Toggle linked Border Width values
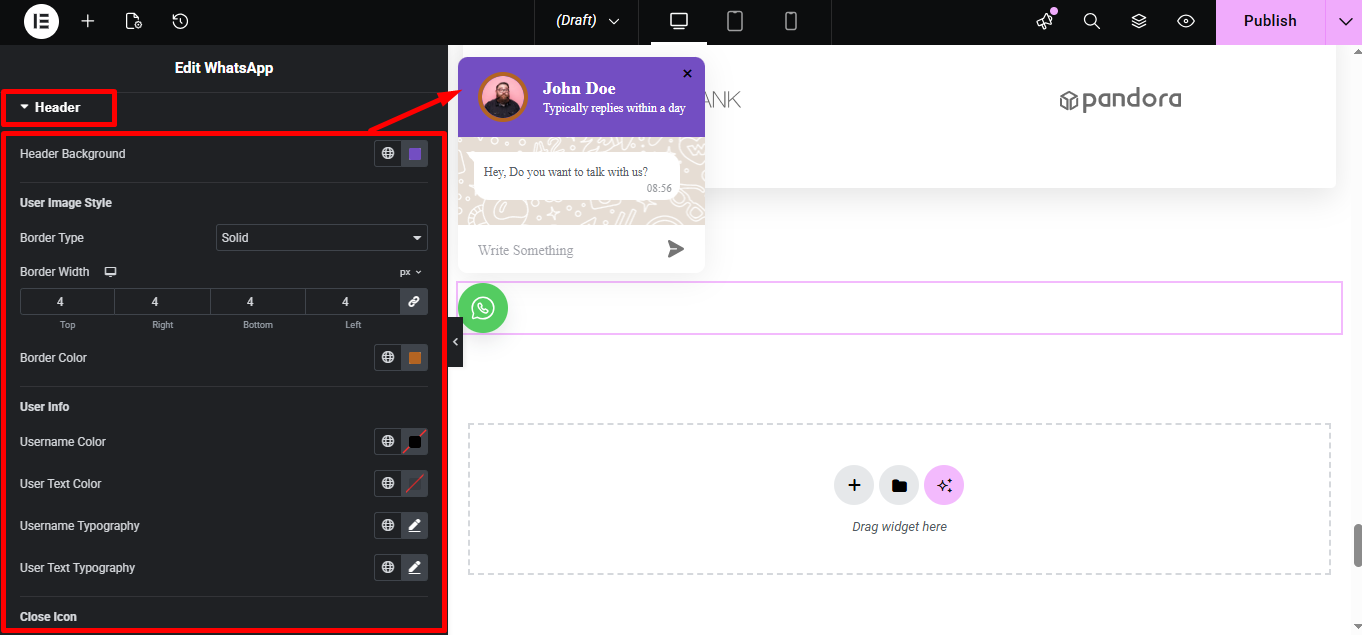 pos(414,301)
